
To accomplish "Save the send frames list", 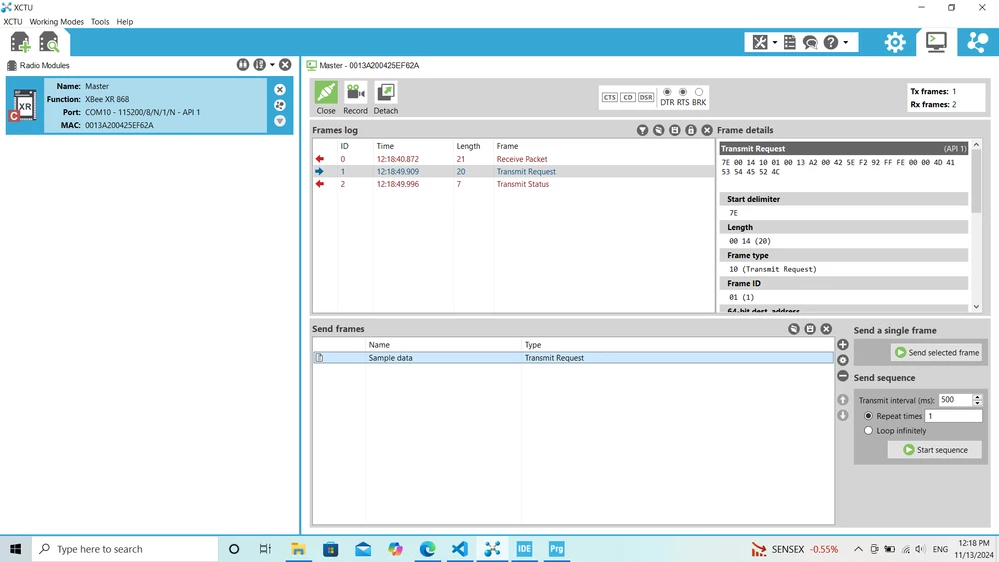I will click(810, 329).
